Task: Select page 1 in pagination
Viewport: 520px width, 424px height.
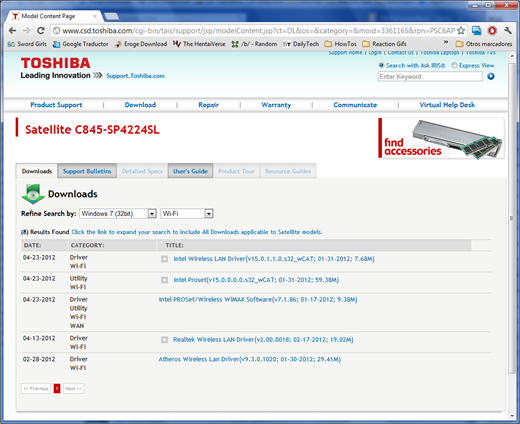Action: tap(57, 389)
